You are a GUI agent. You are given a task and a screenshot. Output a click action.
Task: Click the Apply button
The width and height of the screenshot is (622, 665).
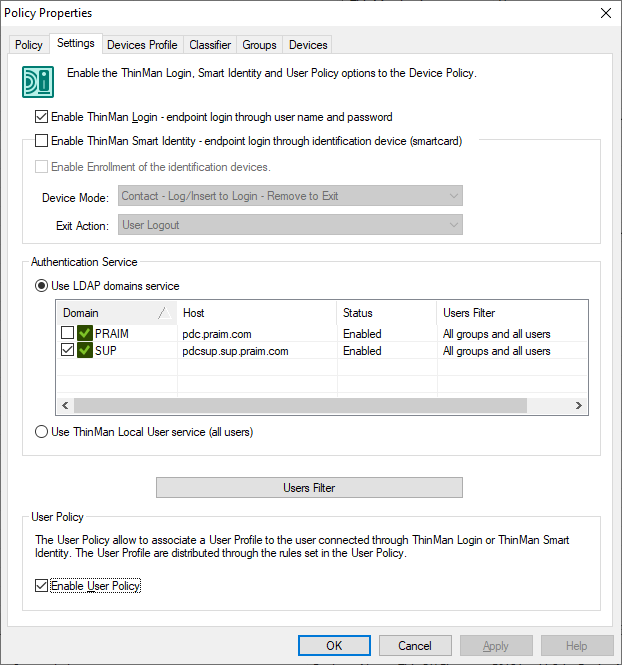(496, 645)
